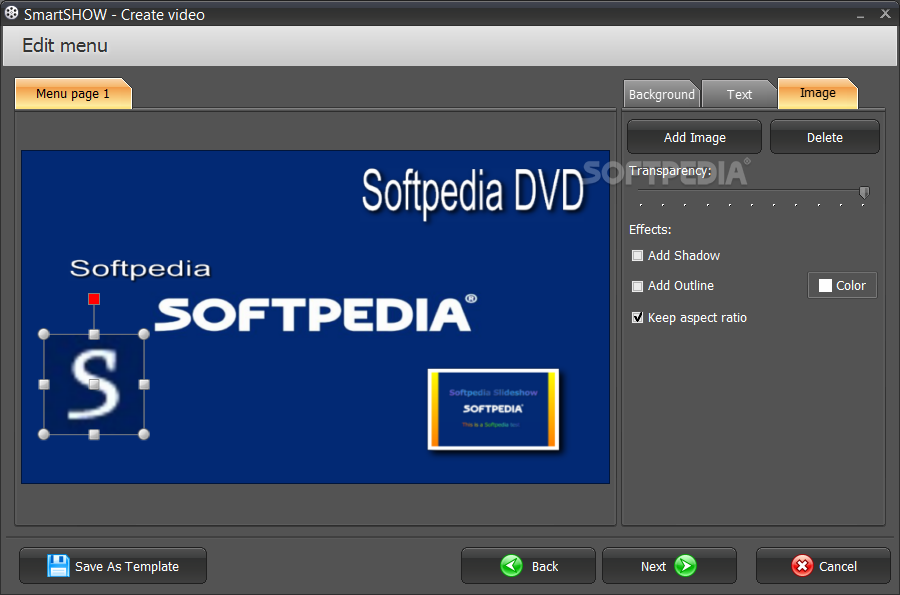Select the Image tab
900x595 pixels.
817,93
